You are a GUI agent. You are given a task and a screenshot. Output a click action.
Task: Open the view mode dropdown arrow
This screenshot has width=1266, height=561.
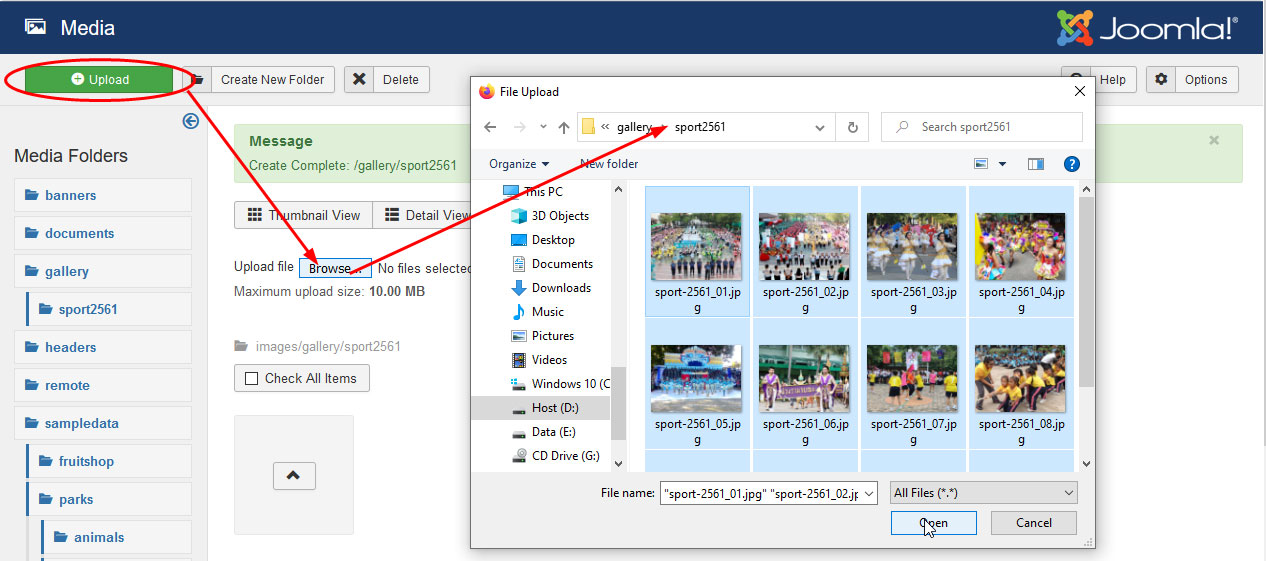pos(1002,164)
